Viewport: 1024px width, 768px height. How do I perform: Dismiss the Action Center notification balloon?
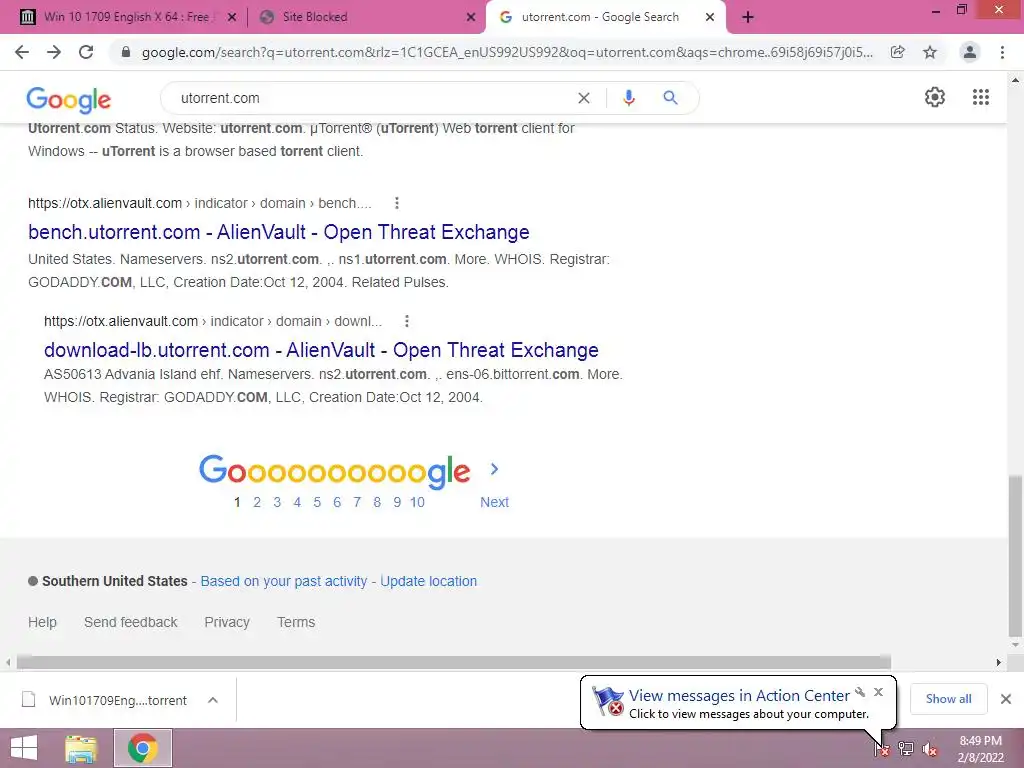[x=878, y=692]
